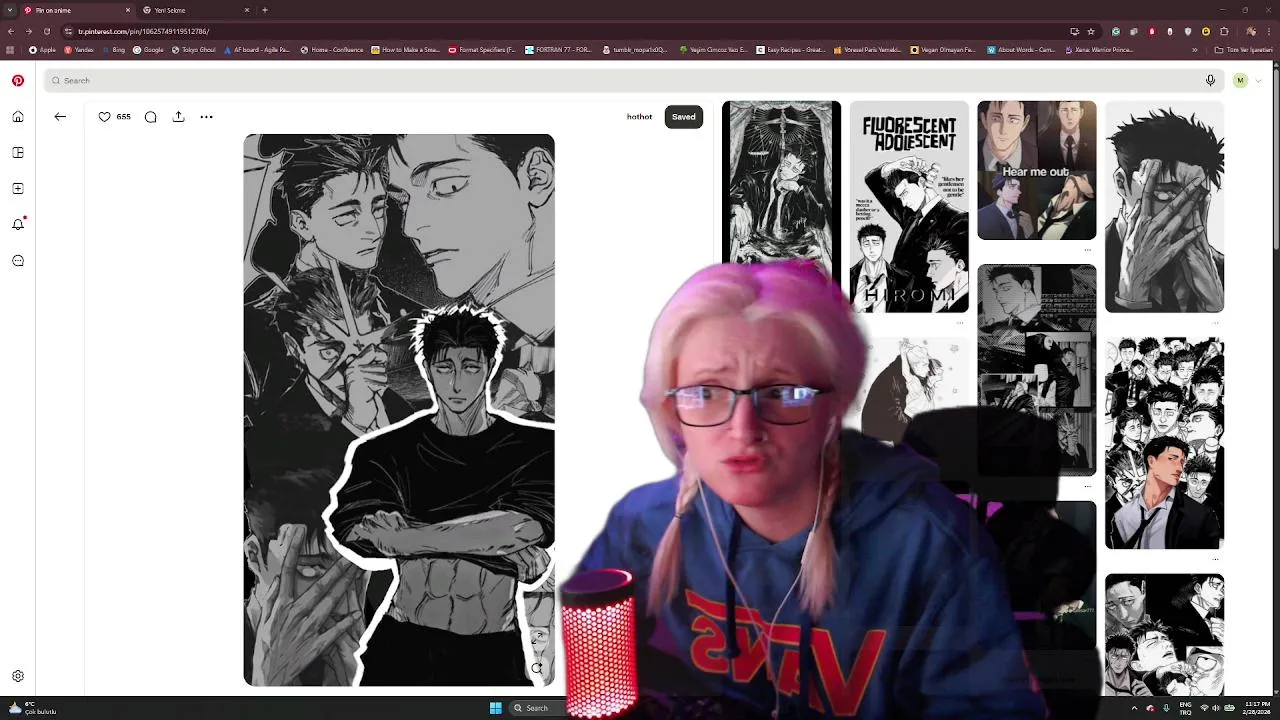The image size is (1280, 720).
Task: Click browser back arrow
Action: click(11, 31)
